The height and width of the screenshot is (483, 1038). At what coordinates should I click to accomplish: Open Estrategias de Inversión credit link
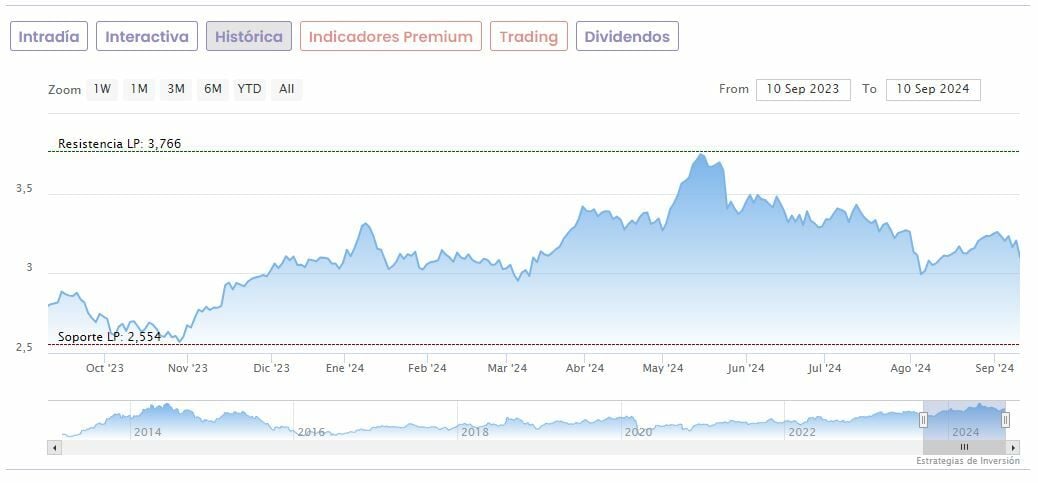pos(967,461)
